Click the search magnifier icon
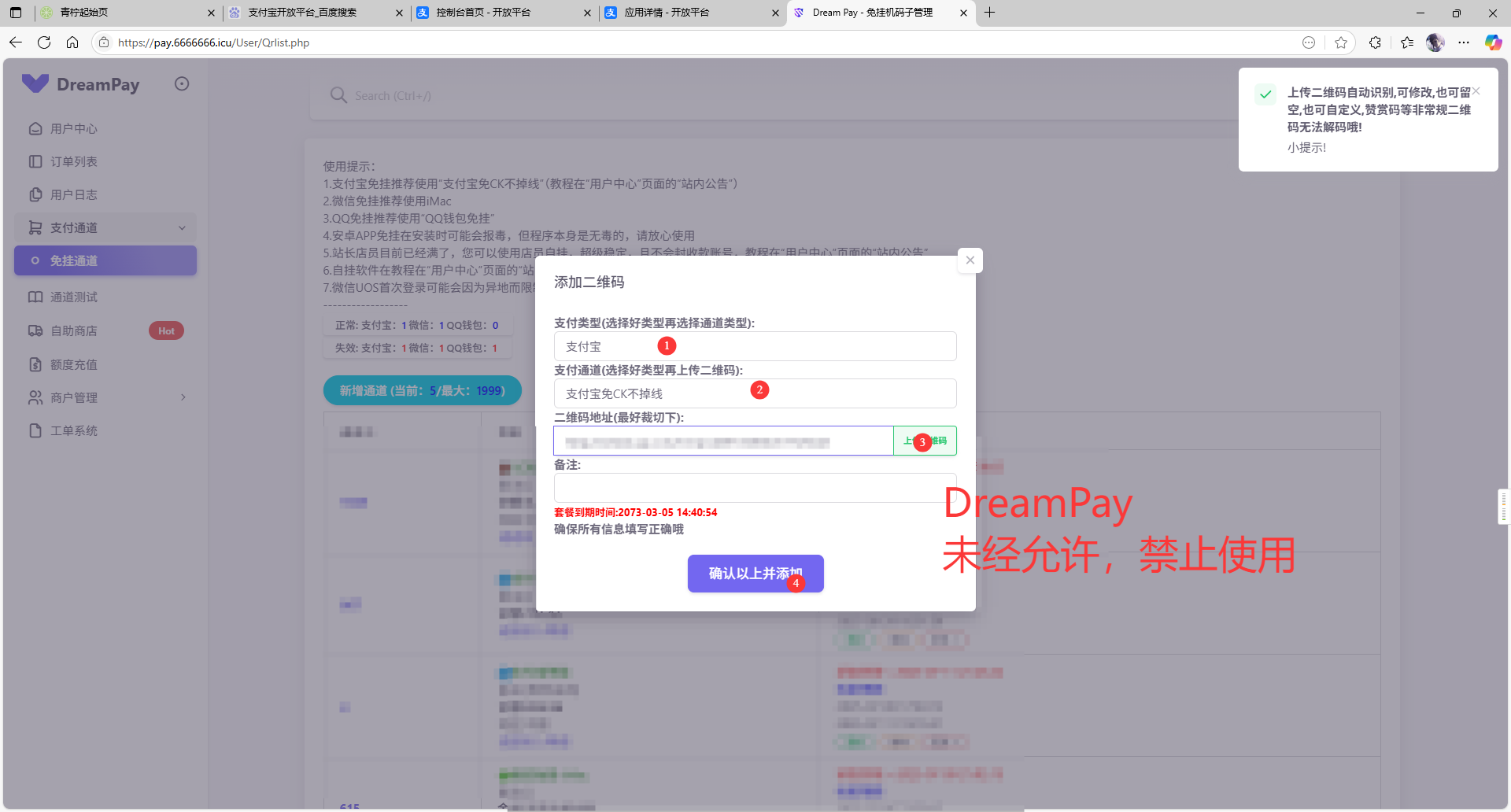Screen dimensions: 1511x812 pyautogui.click(x=338, y=95)
